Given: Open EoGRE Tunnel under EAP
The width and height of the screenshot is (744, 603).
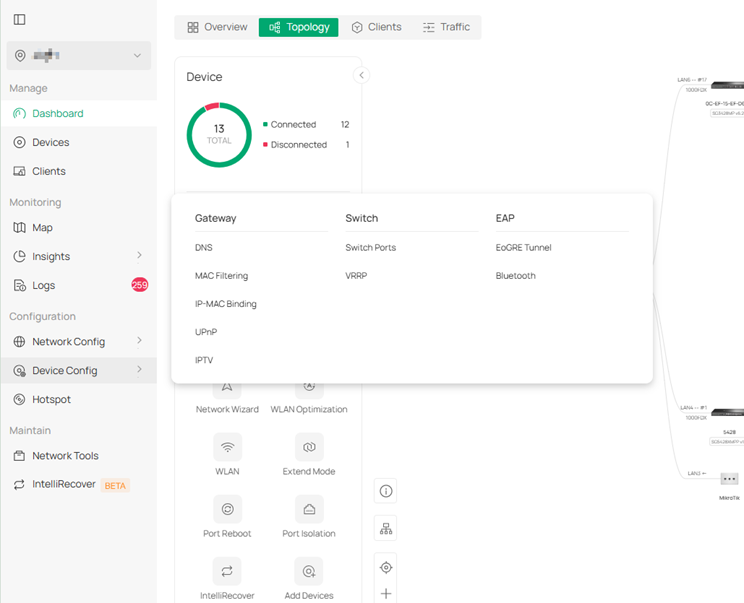Looking at the screenshot, I should pyautogui.click(x=523, y=248).
